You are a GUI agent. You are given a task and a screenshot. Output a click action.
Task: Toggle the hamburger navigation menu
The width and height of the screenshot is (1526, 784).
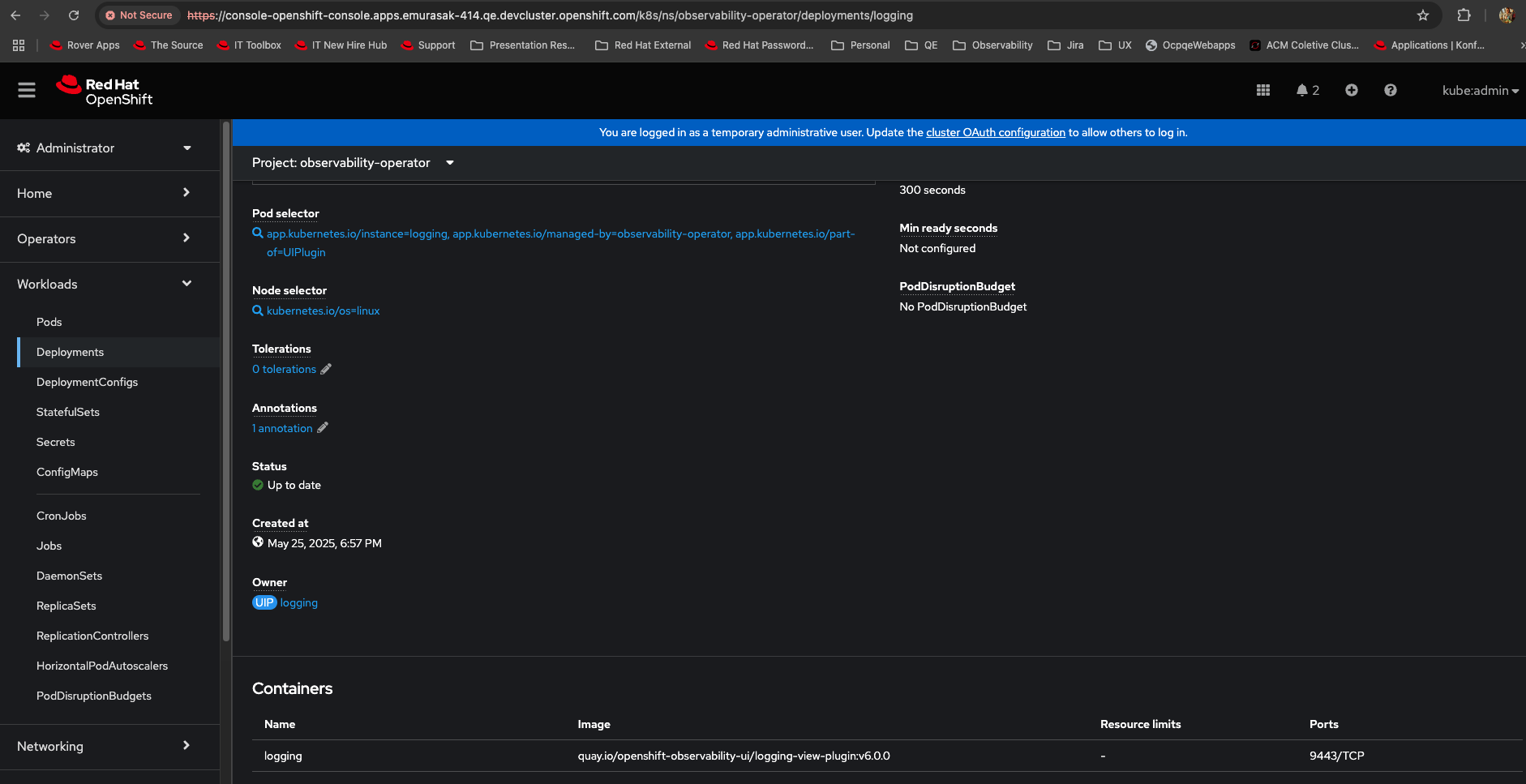click(x=27, y=90)
